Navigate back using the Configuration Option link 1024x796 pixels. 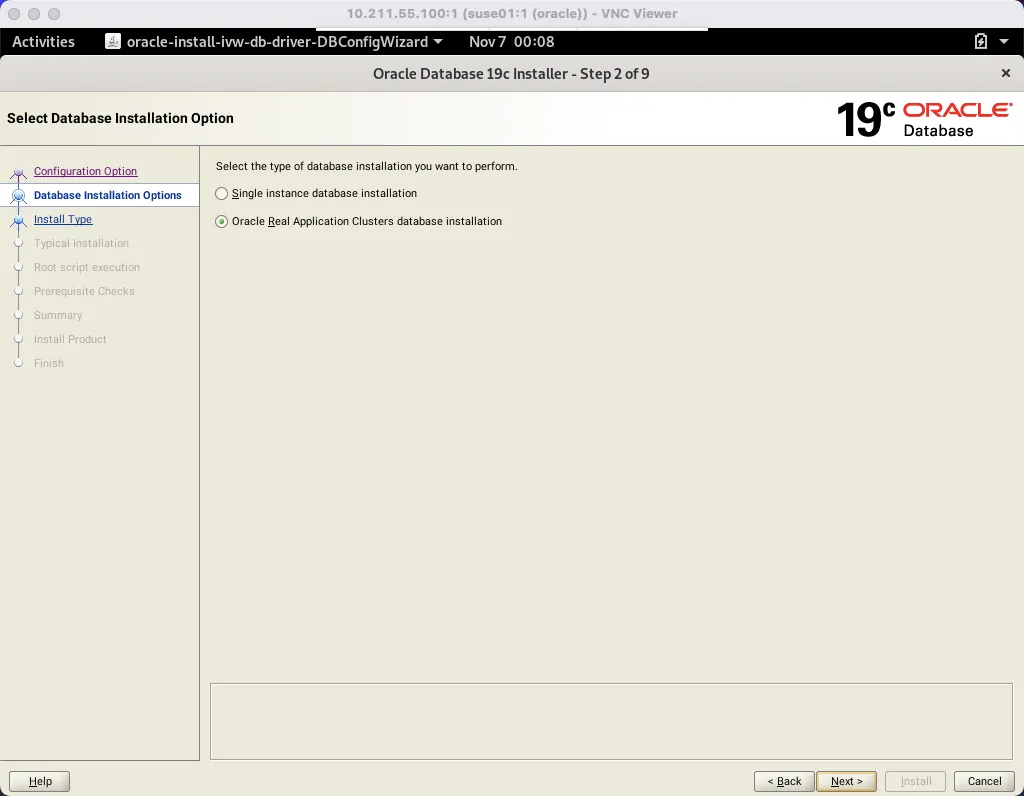[x=85, y=171]
